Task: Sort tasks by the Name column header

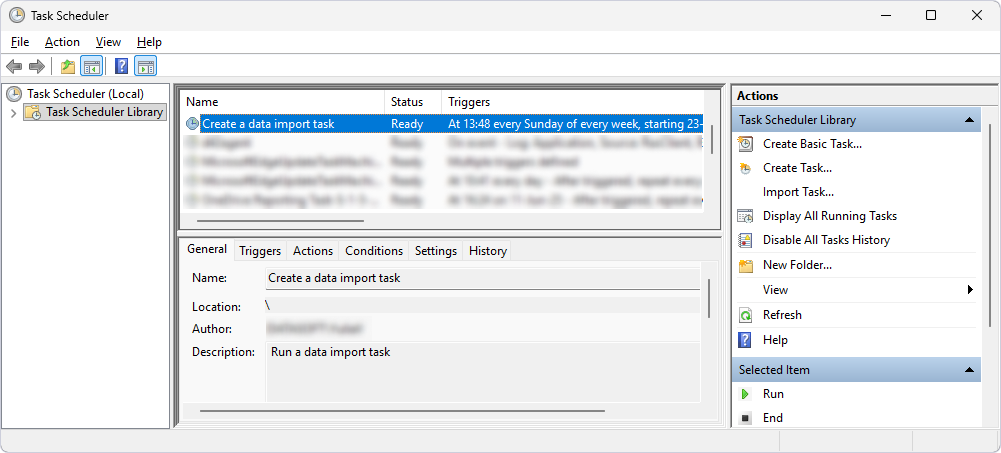Action: 283,102
